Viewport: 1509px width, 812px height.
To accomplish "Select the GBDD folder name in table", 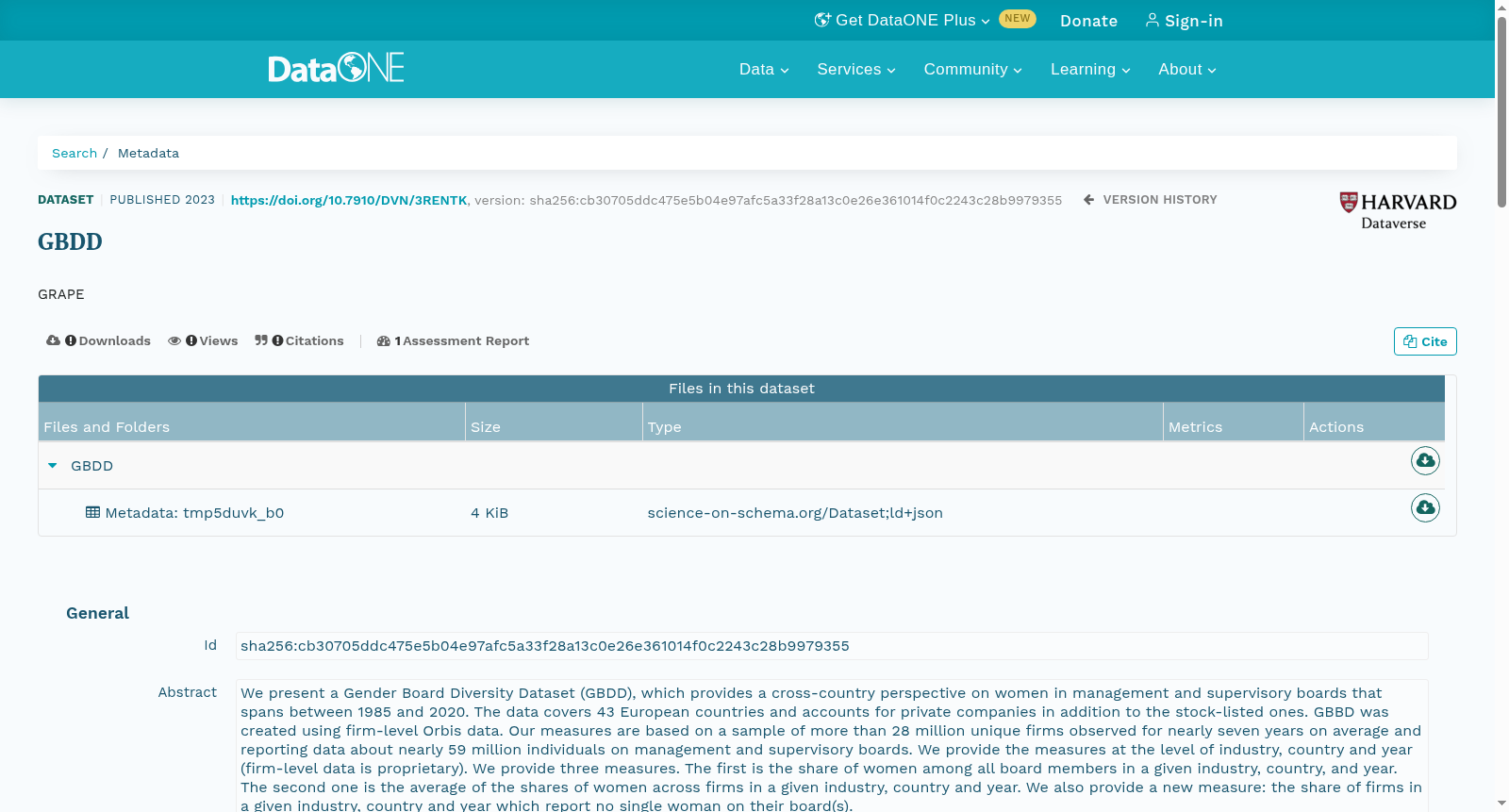I will tap(91, 466).
